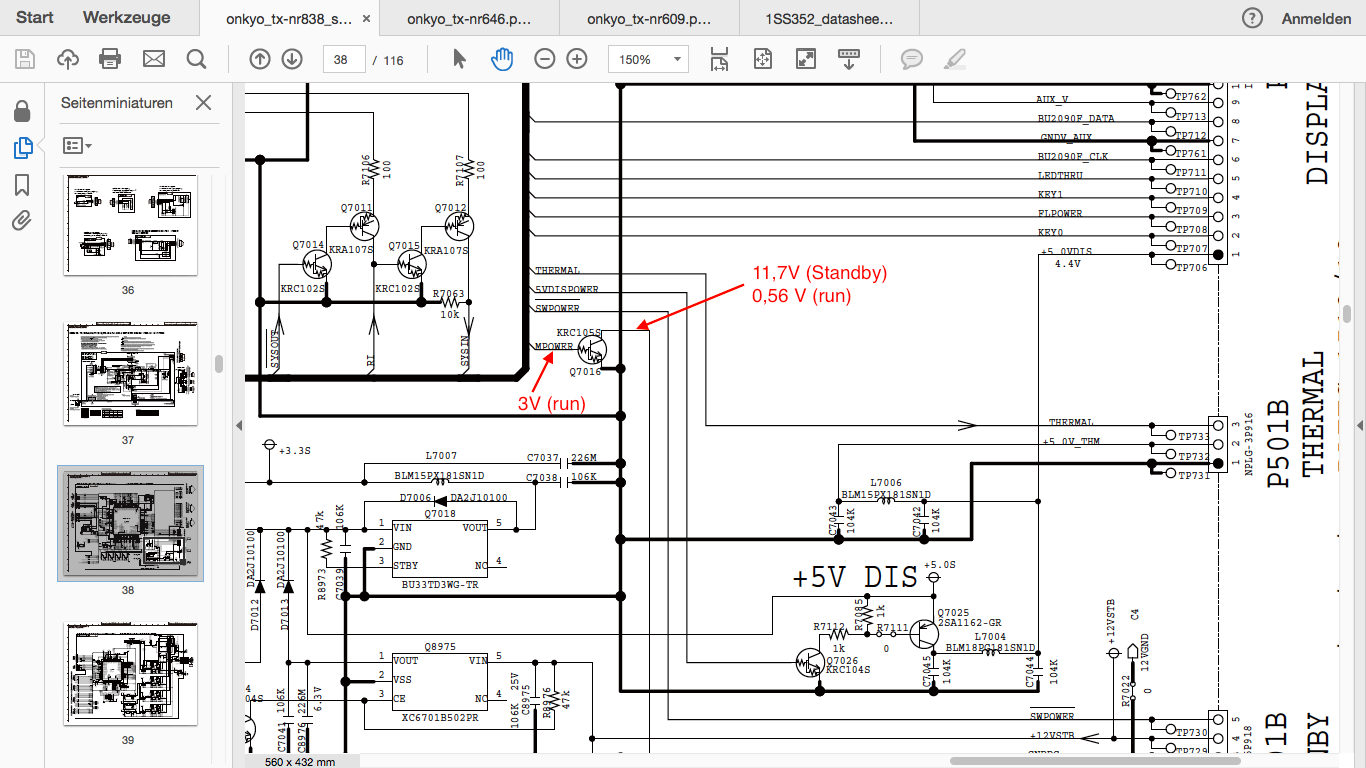Open the Werkzeuge tools view
This screenshot has width=1366, height=768.
coord(127,17)
